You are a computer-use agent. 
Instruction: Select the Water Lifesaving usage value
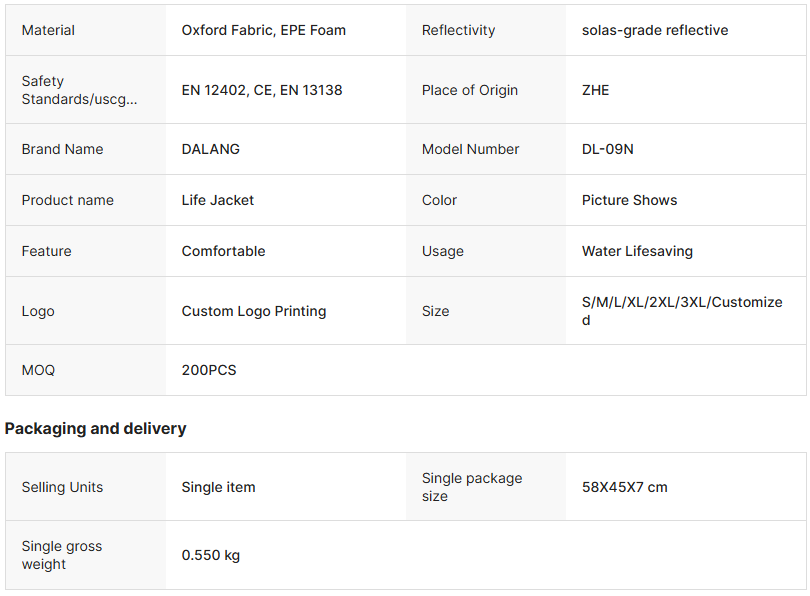[637, 251]
